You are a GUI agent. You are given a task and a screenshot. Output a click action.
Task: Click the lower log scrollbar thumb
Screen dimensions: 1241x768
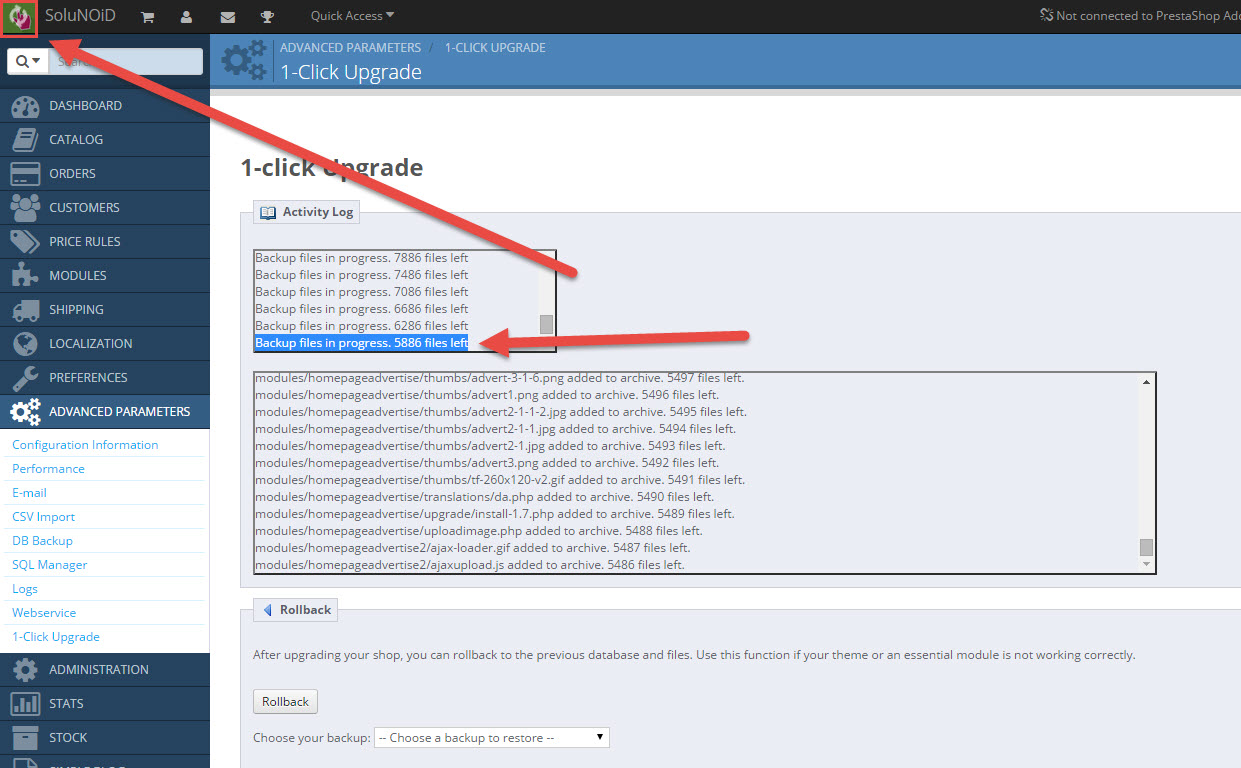[x=1146, y=547]
